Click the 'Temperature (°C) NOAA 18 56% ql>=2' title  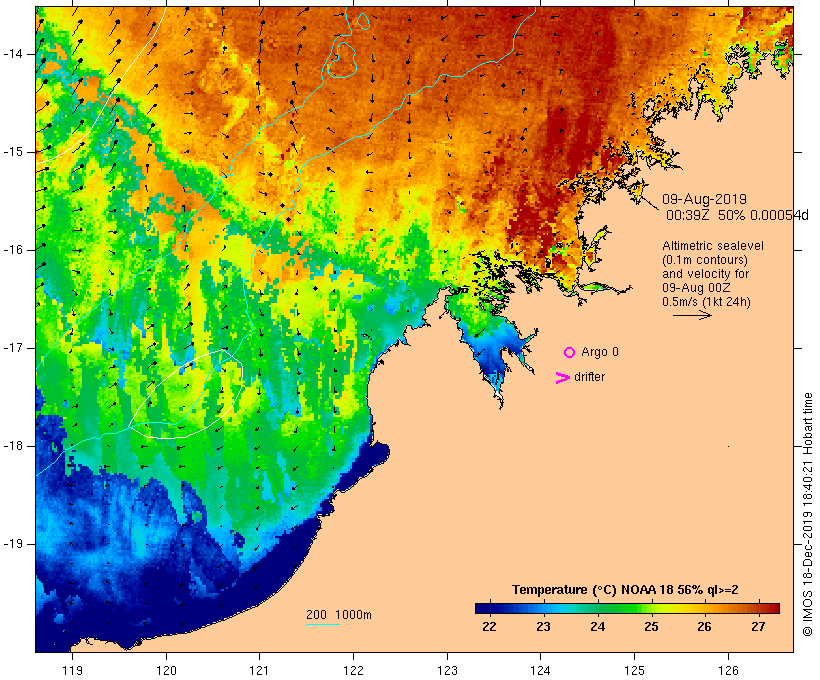pos(625,590)
